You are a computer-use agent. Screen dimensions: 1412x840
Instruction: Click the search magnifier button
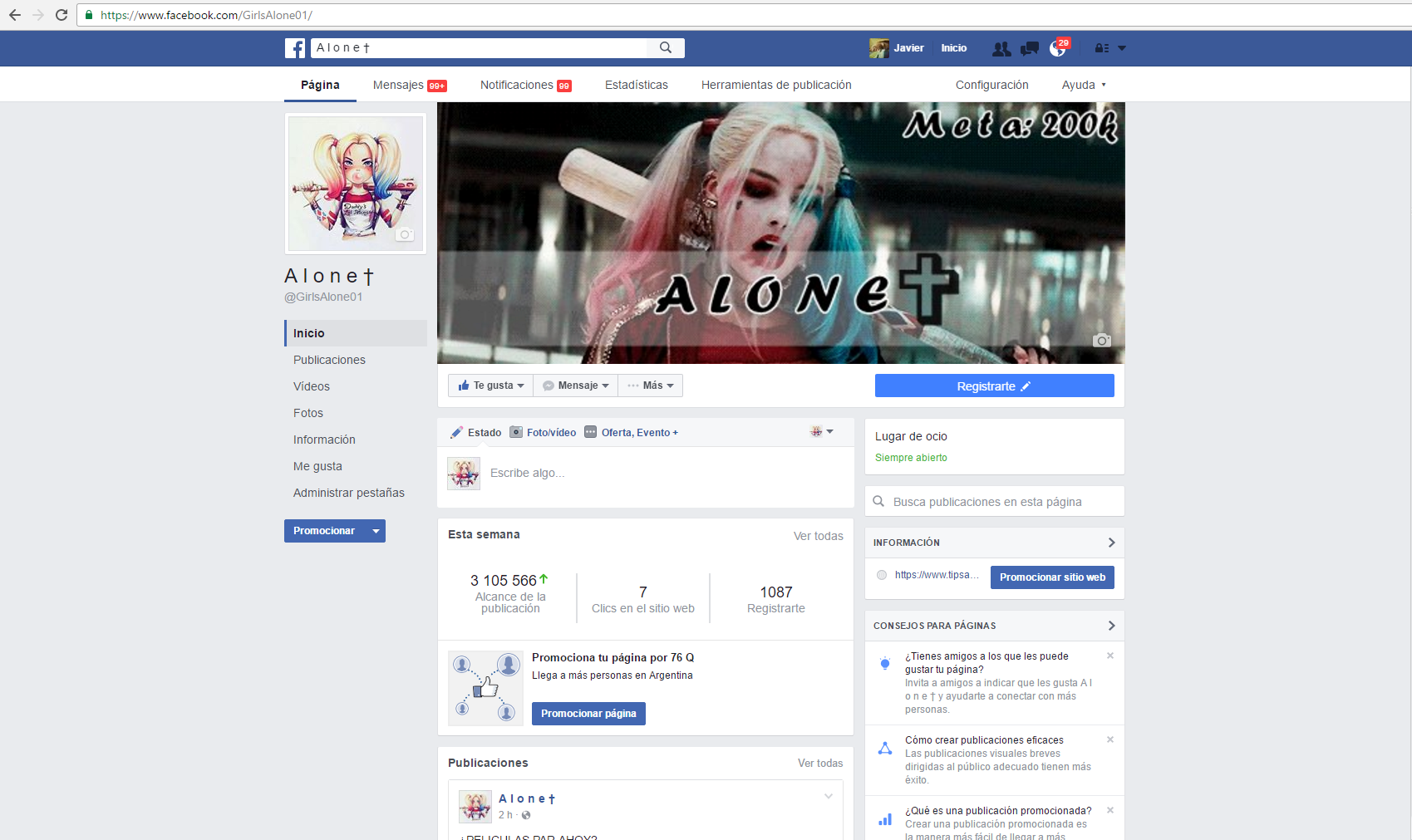click(x=666, y=48)
